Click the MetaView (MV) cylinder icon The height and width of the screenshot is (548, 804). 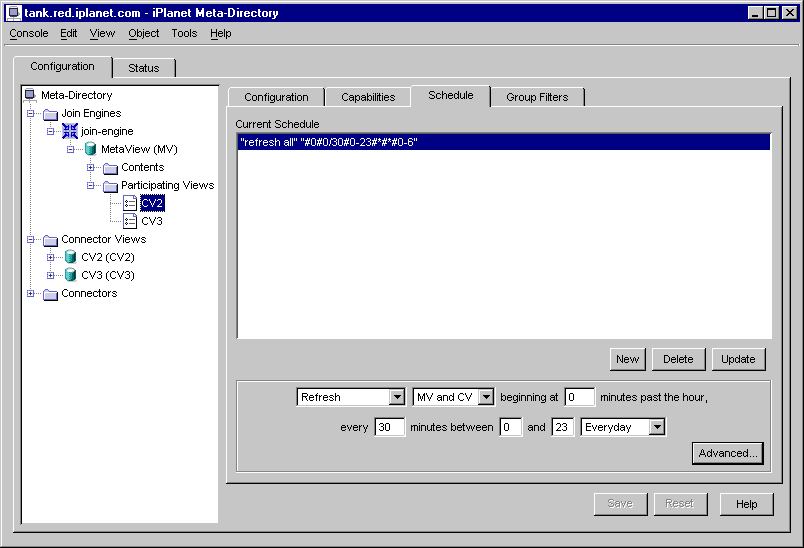(90, 149)
